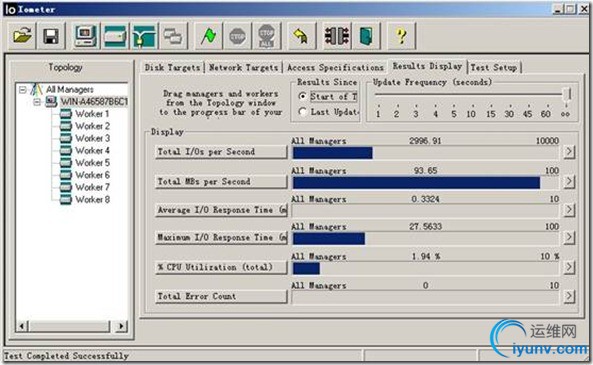The width and height of the screenshot is (593, 365).
Task: Start a new manager
Action: tap(86, 36)
